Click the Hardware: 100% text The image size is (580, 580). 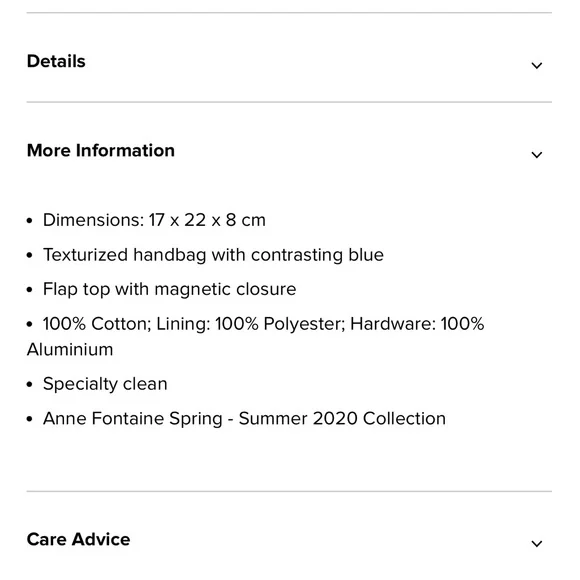click(417, 324)
